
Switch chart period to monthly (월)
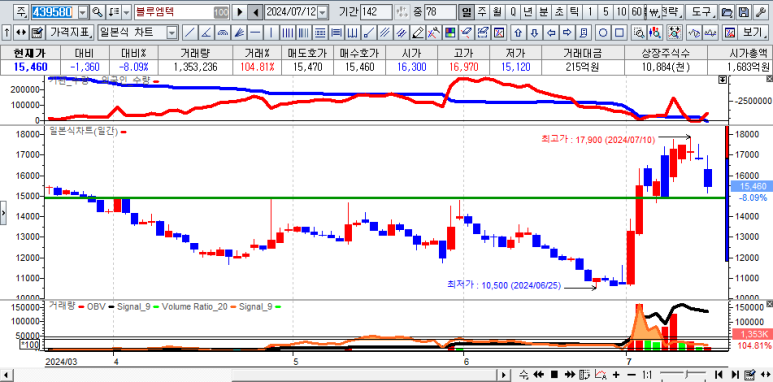point(497,12)
